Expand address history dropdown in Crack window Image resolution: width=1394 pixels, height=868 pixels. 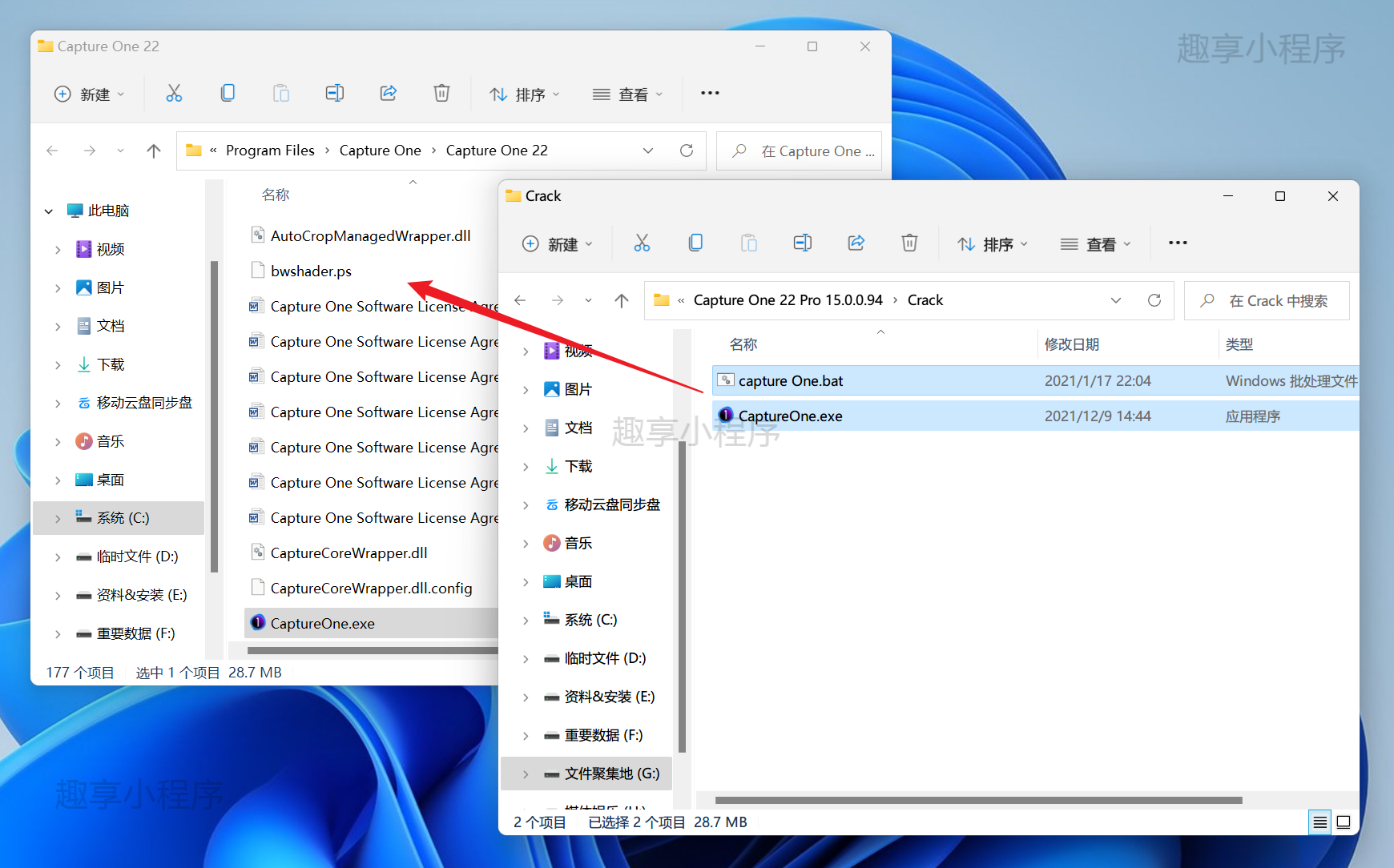tap(1116, 300)
